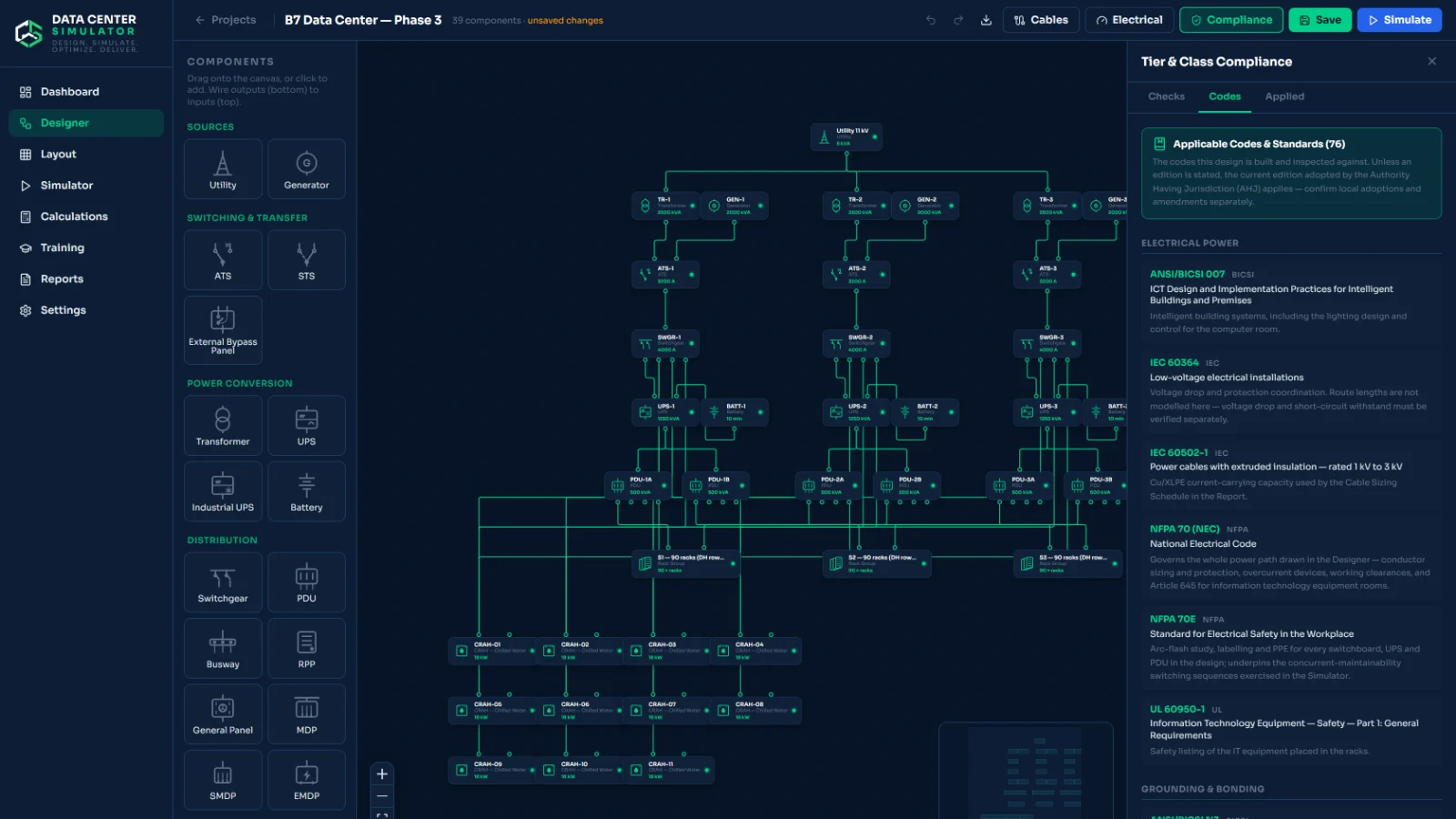Add a Switchgear distribution component

point(223,582)
